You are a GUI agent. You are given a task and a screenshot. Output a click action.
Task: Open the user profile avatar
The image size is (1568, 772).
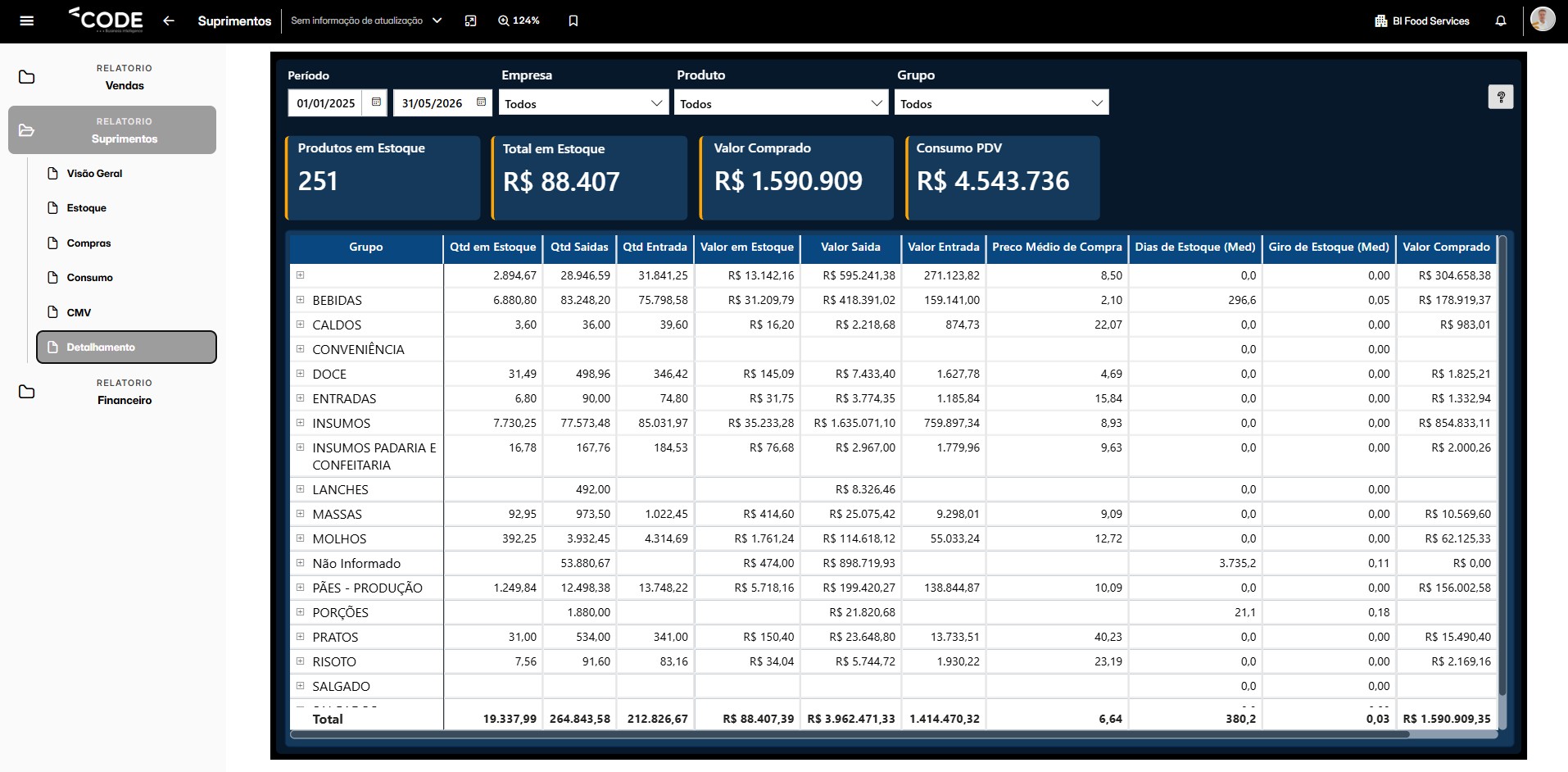[x=1543, y=19]
